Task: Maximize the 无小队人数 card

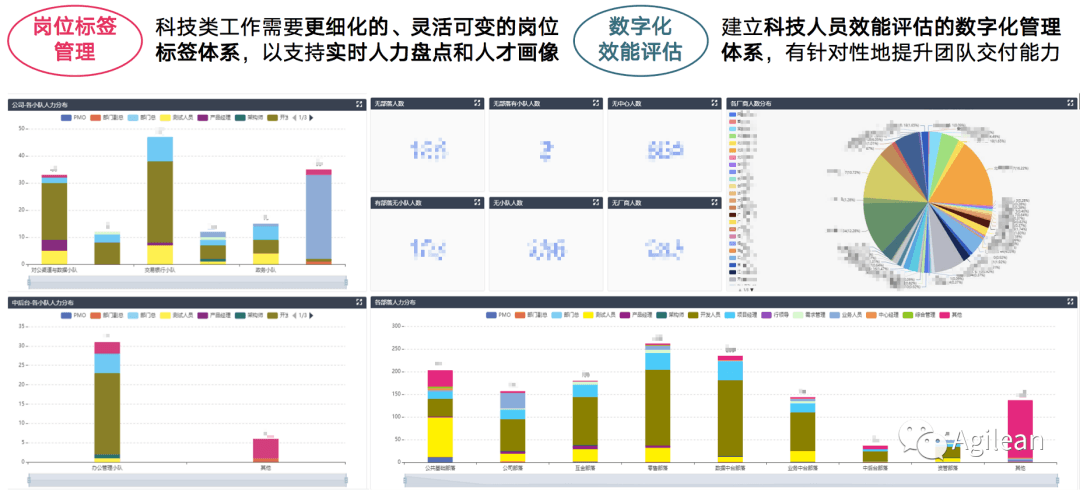Action: (x=596, y=203)
